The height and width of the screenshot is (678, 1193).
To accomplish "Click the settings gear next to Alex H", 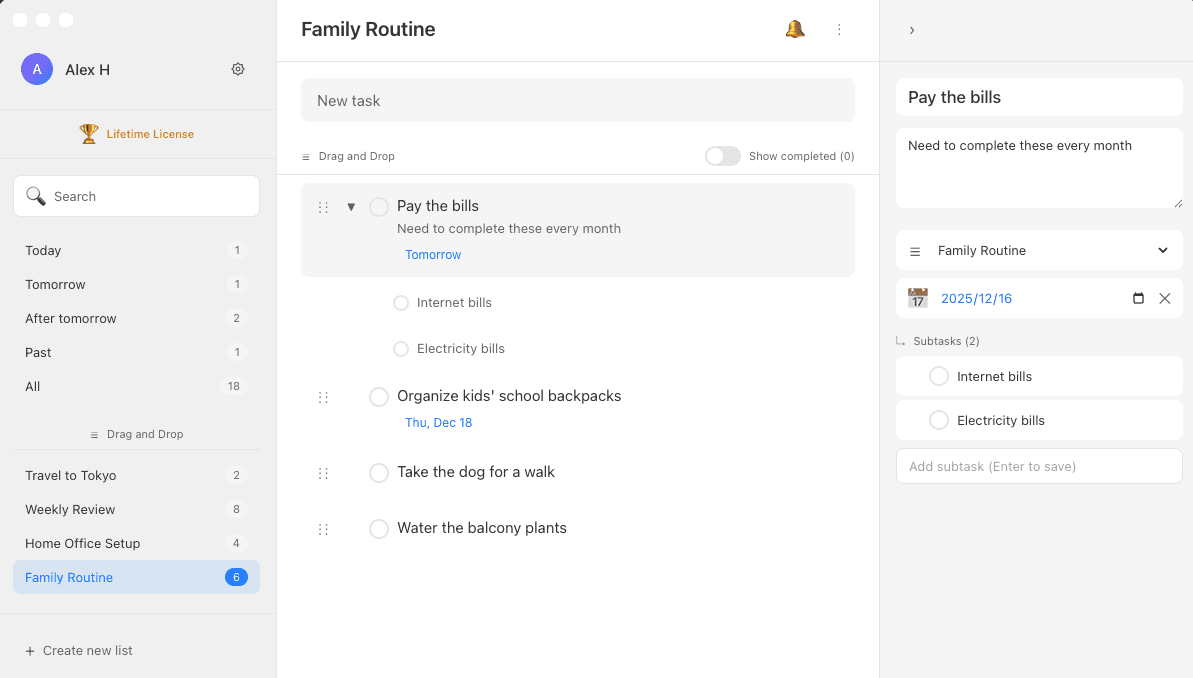I will (x=237, y=69).
